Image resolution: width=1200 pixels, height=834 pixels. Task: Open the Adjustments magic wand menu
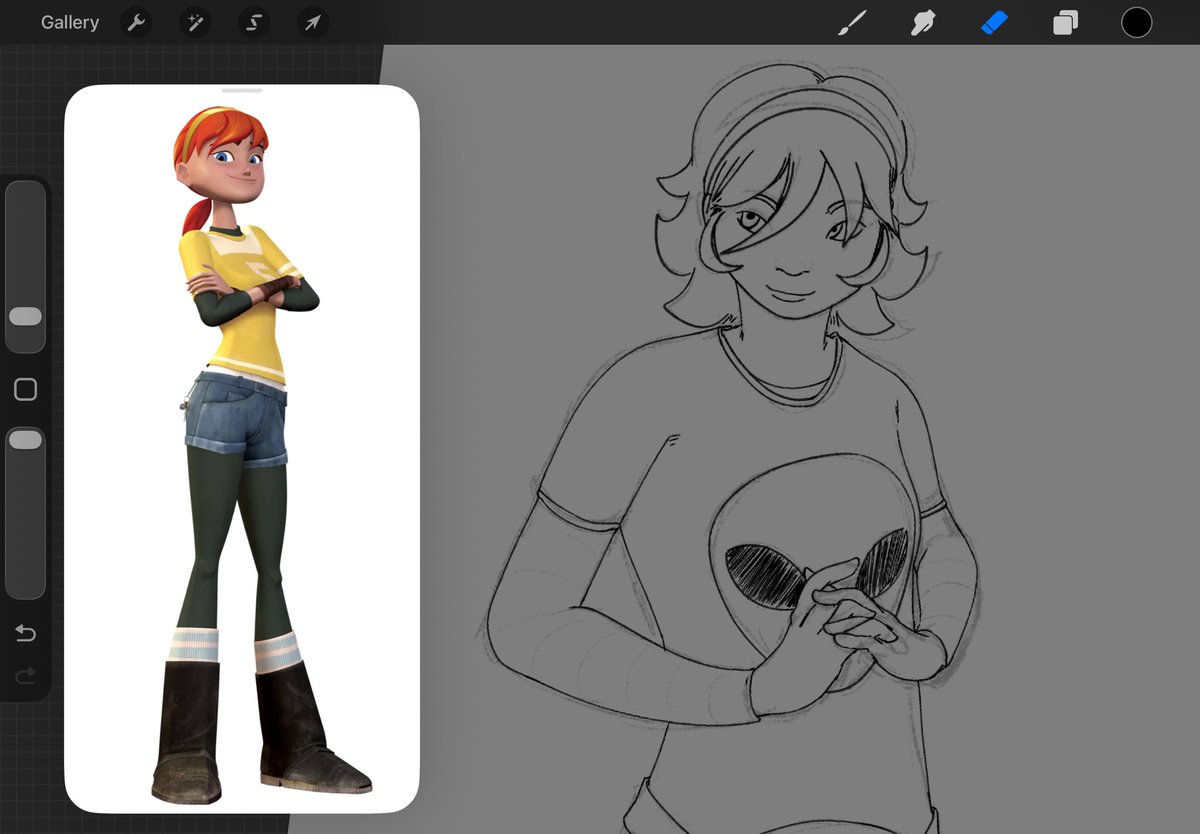(x=195, y=22)
